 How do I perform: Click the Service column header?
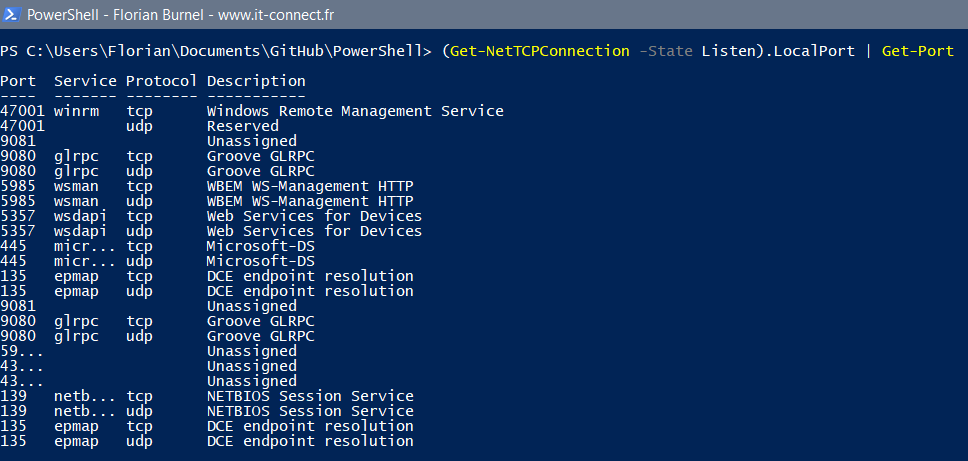pos(86,81)
